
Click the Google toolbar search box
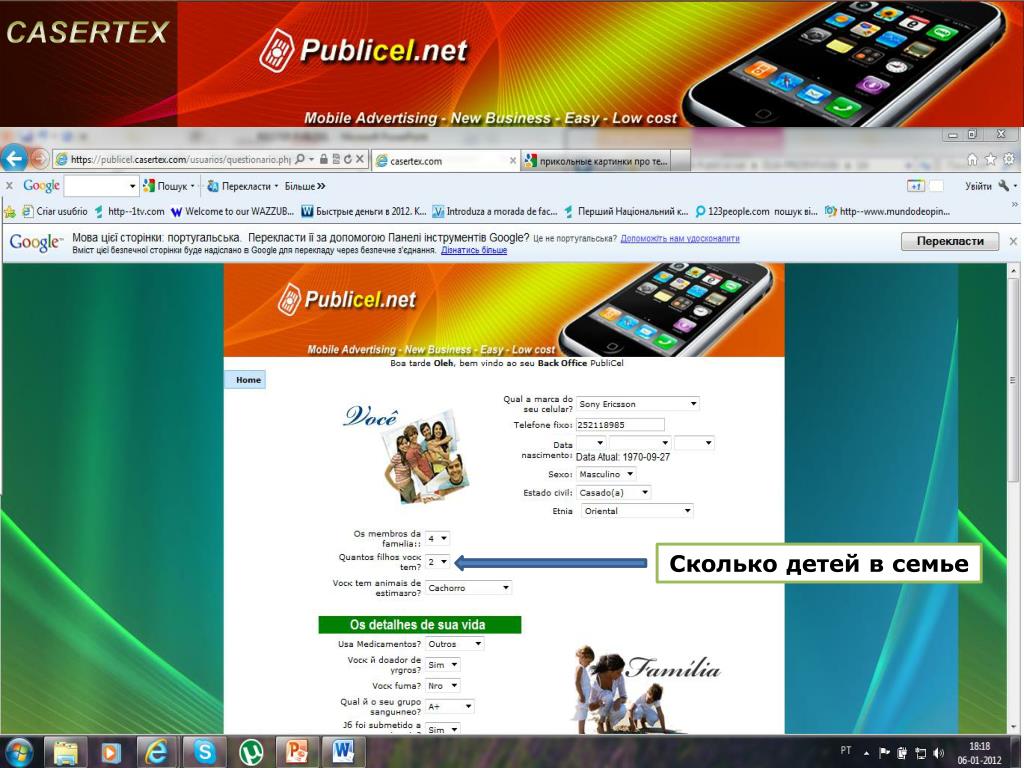click(x=101, y=186)
